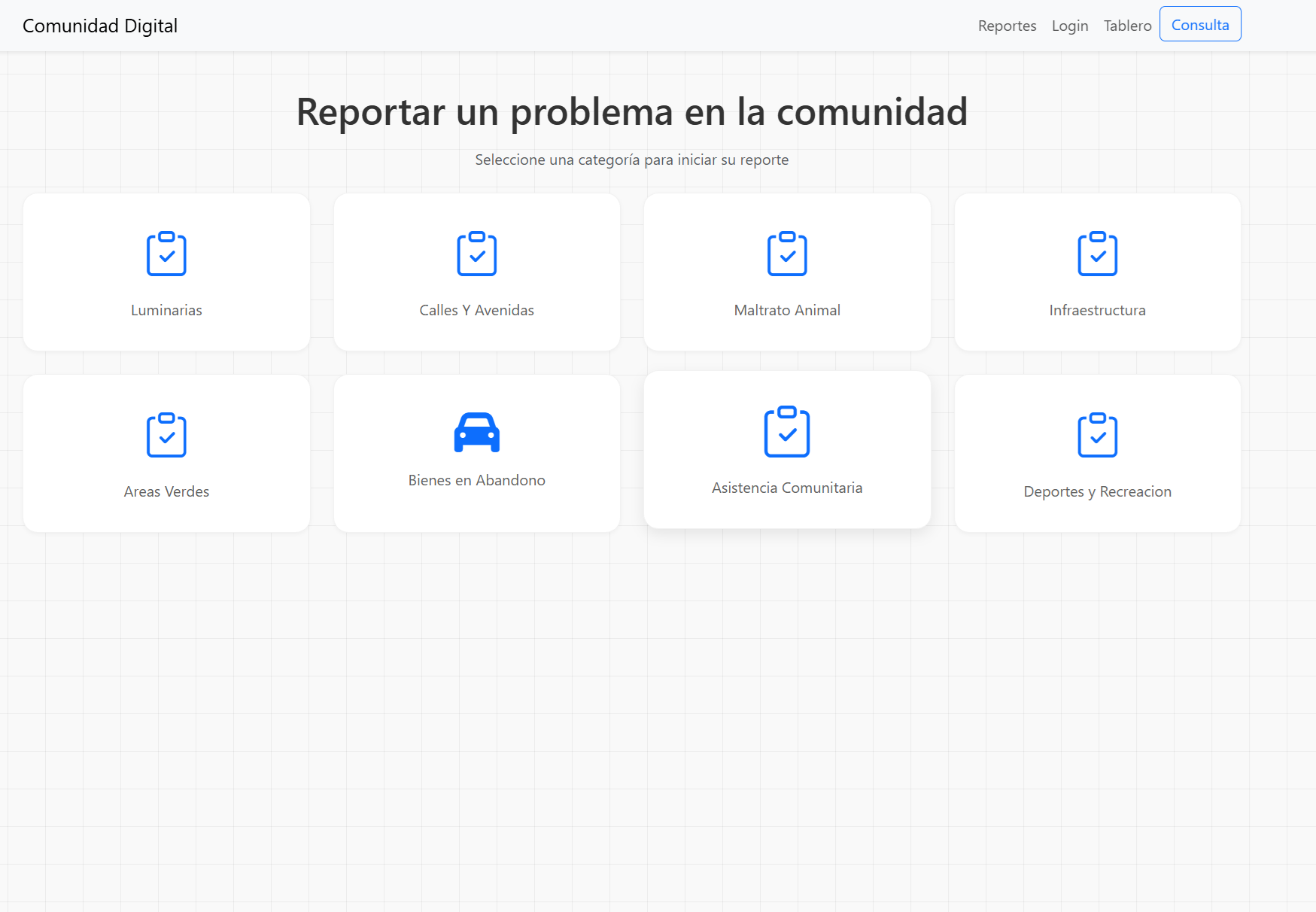Select the Areas Verdes clipboard icon
This screenshot has width=1316, height=912.
point(166,434)
